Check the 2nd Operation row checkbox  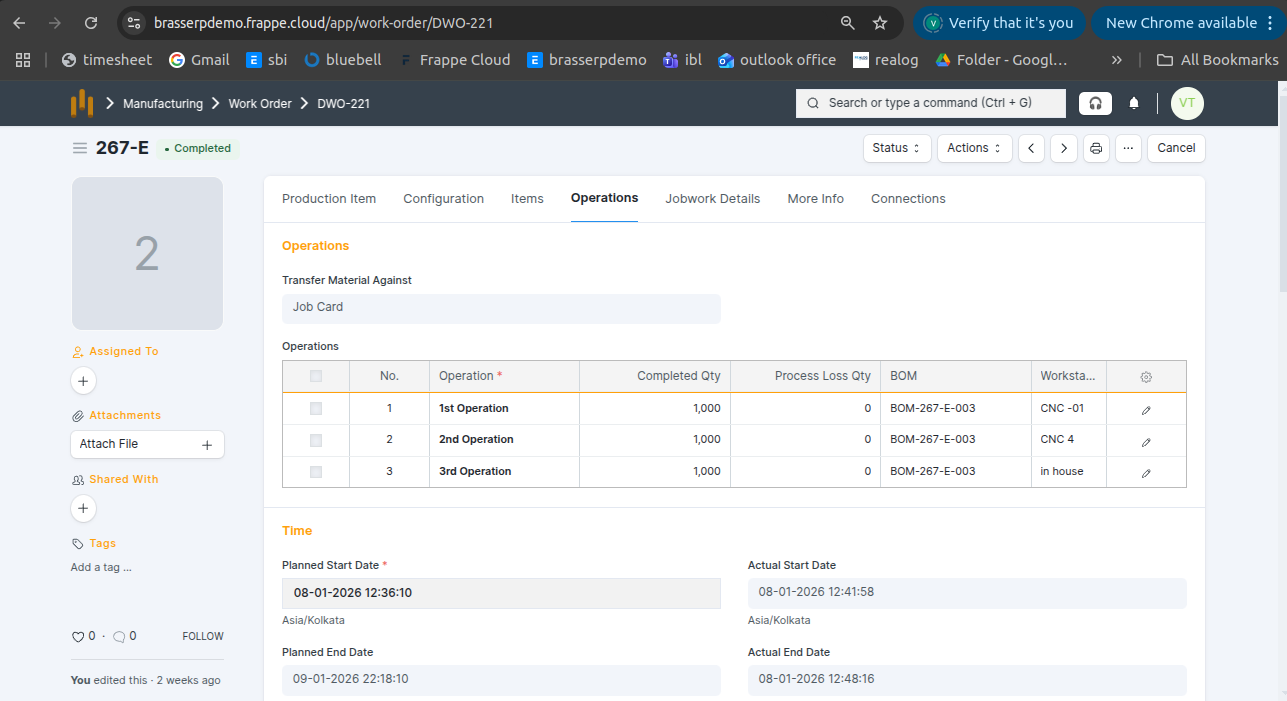click(x=316, y=440)
